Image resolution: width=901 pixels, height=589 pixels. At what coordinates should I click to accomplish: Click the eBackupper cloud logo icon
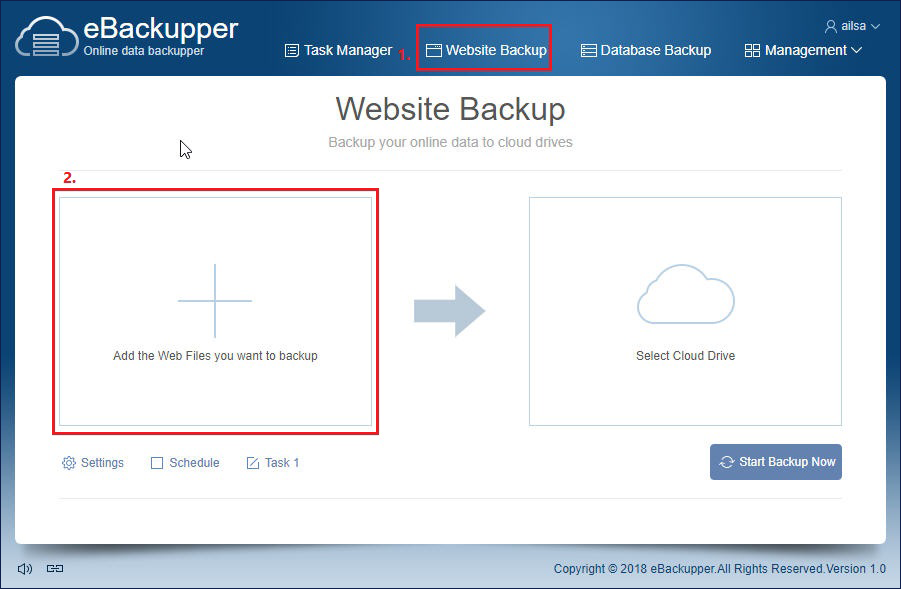tap(47, 37)
